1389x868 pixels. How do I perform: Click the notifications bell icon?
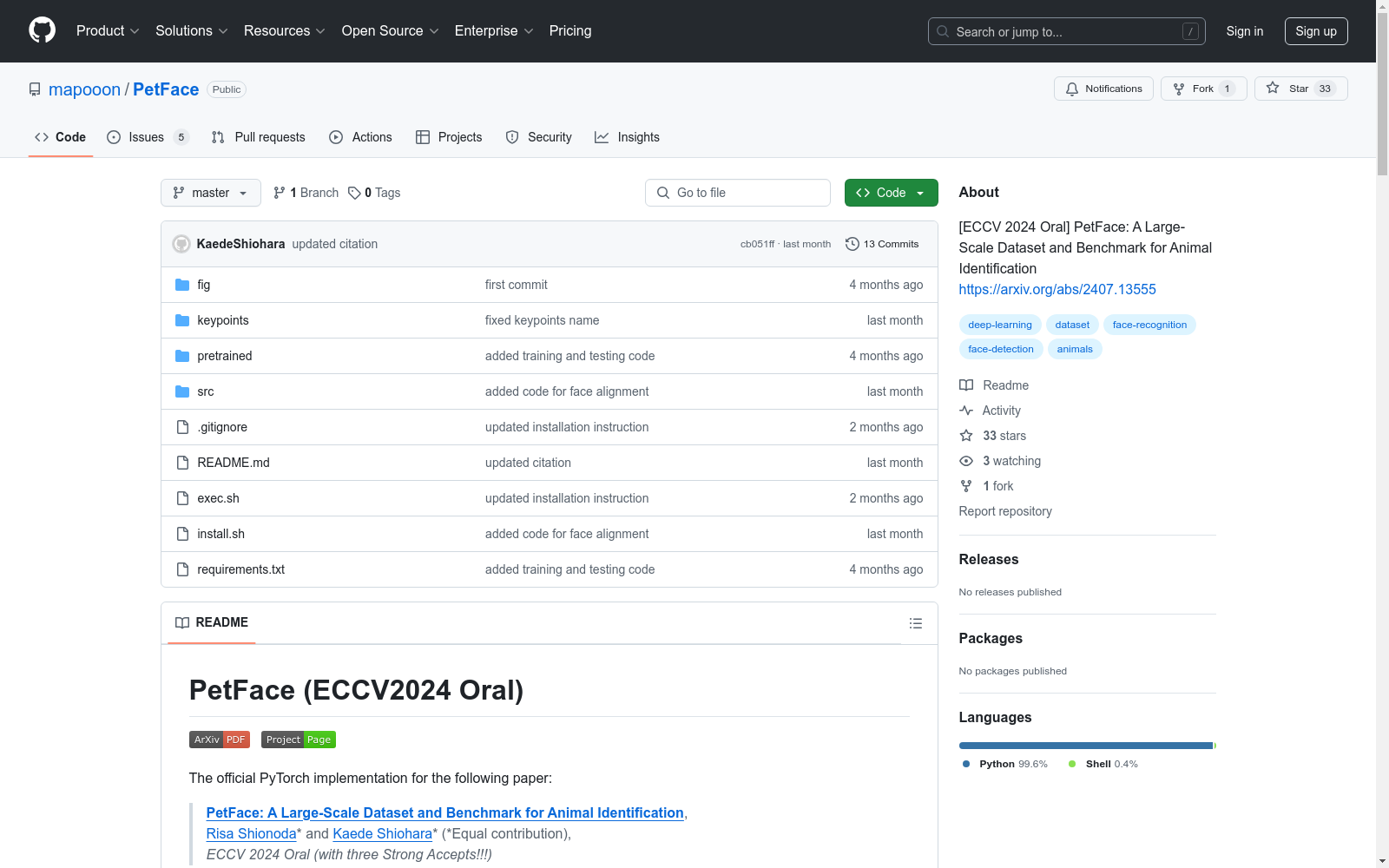[1072, 89]
